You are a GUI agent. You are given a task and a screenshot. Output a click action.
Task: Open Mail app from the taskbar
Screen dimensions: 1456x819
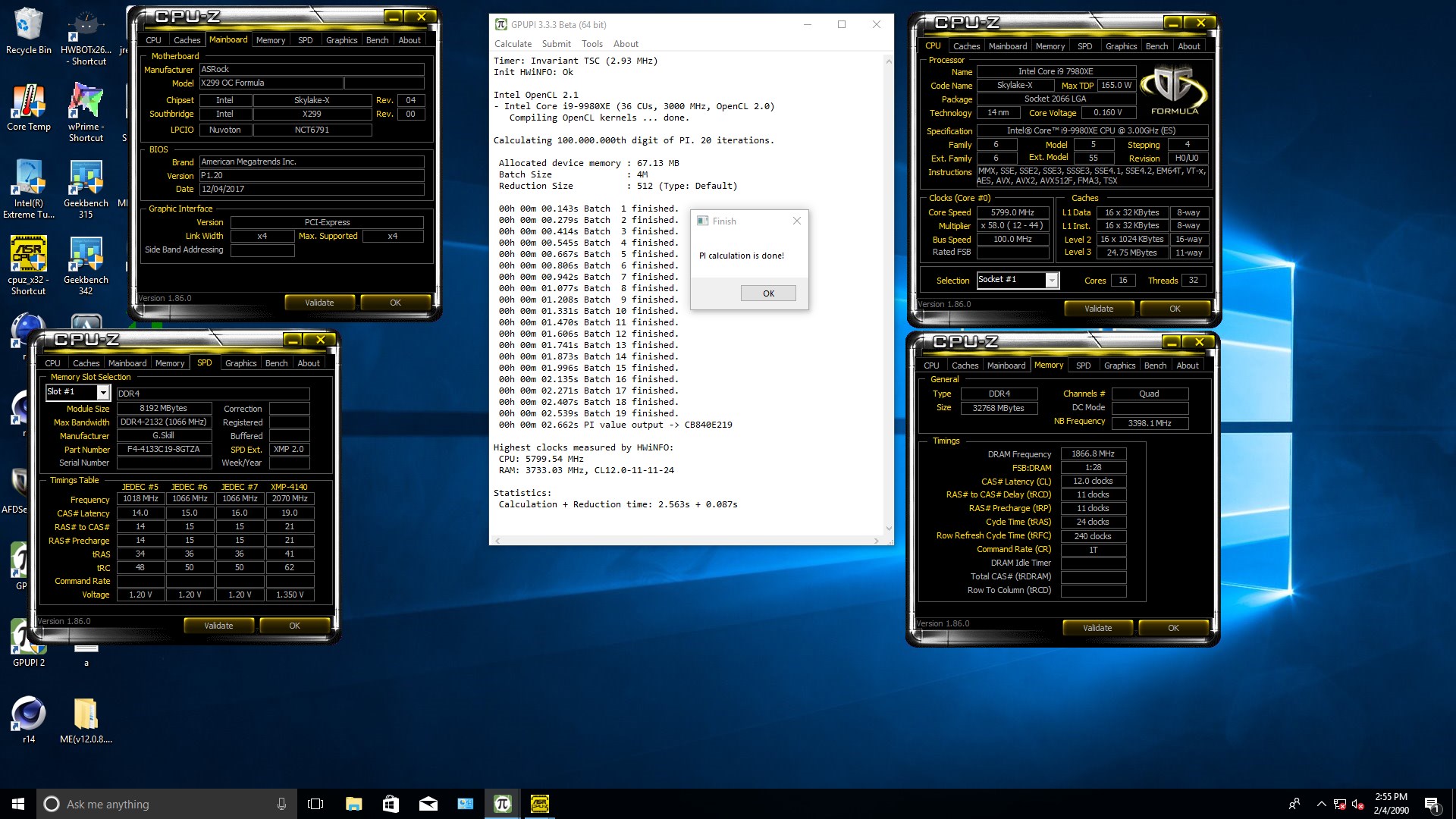click(x=428, y=804)
